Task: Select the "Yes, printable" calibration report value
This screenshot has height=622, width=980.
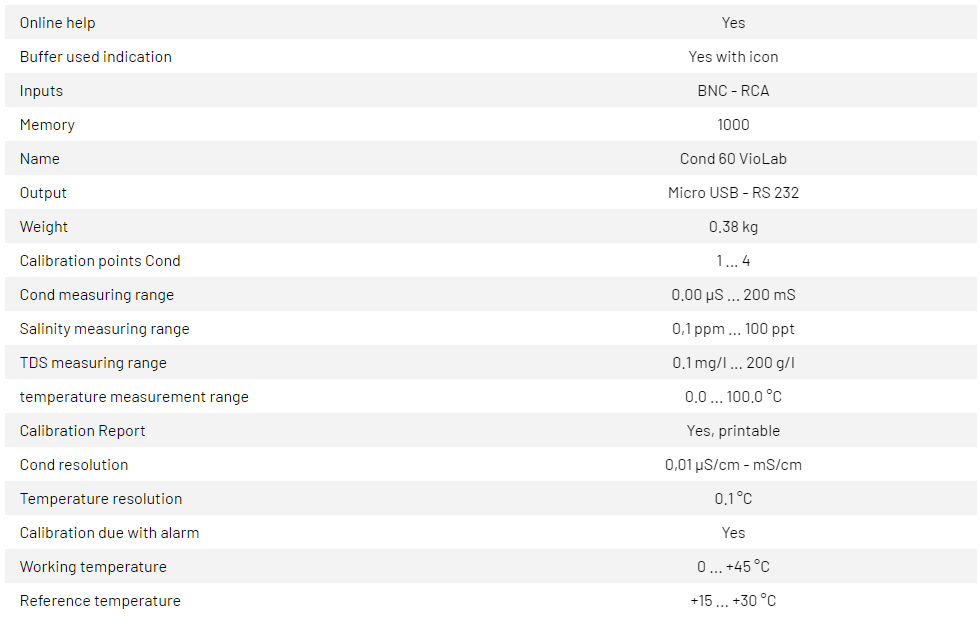Action: coord(733,431)
